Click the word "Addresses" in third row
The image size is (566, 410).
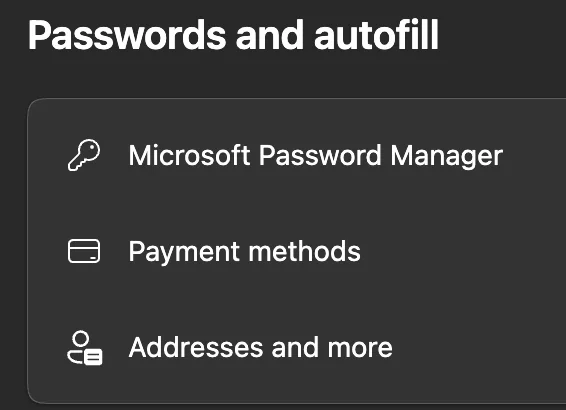point(196,348)
